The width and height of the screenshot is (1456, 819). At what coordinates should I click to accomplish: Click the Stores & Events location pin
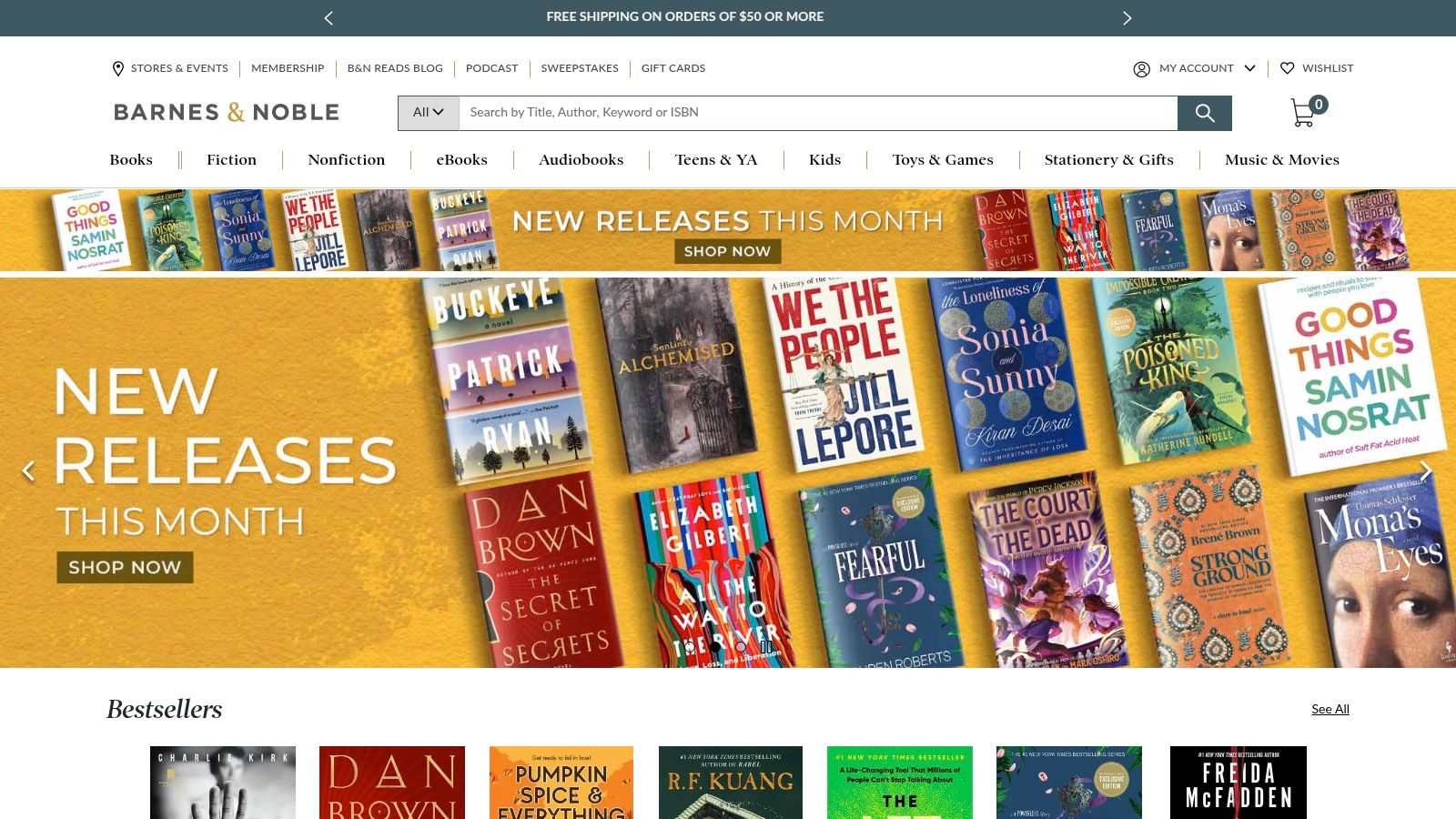[117, 68]
